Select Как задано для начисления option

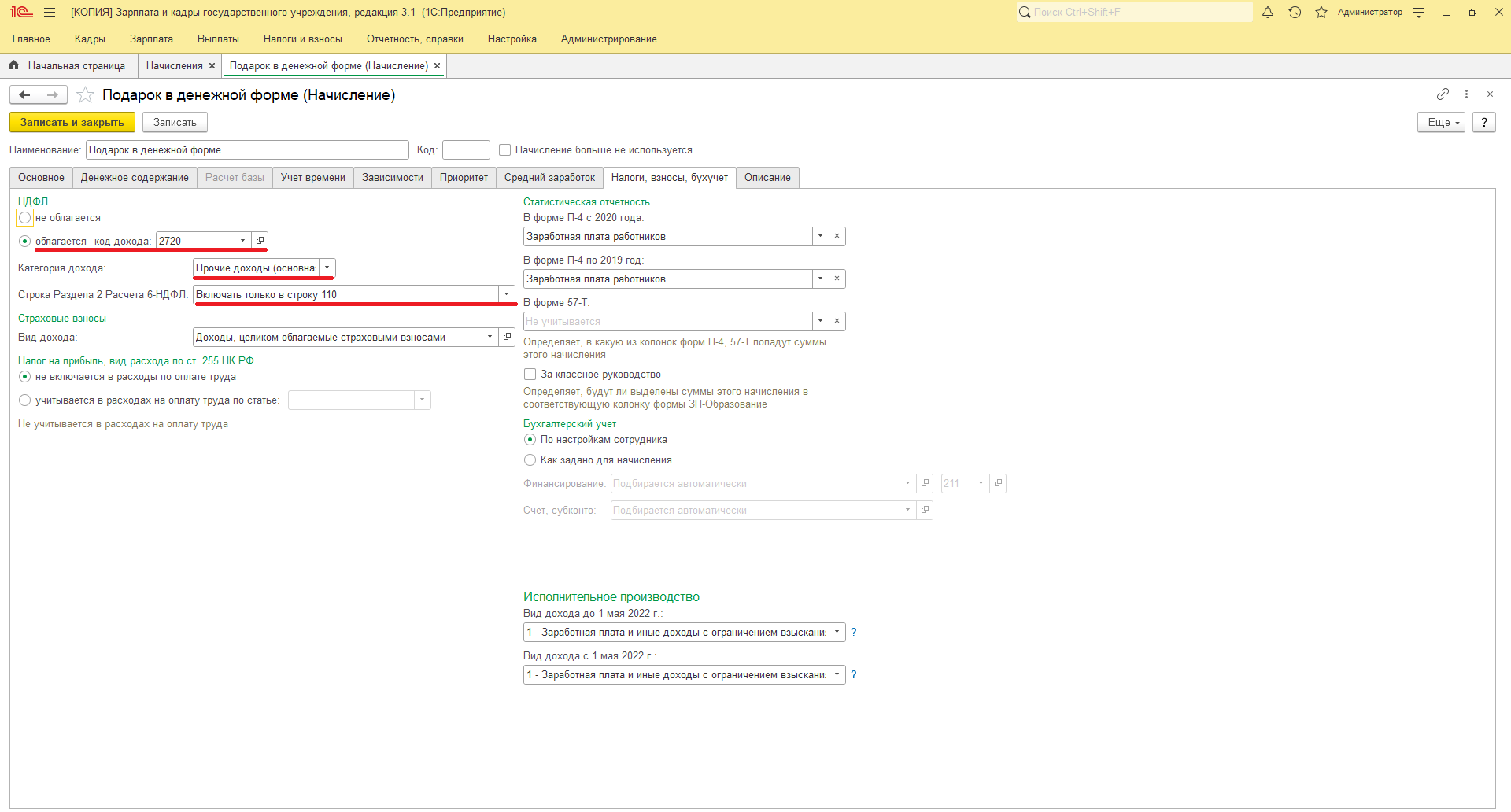[x=530, y=460]
